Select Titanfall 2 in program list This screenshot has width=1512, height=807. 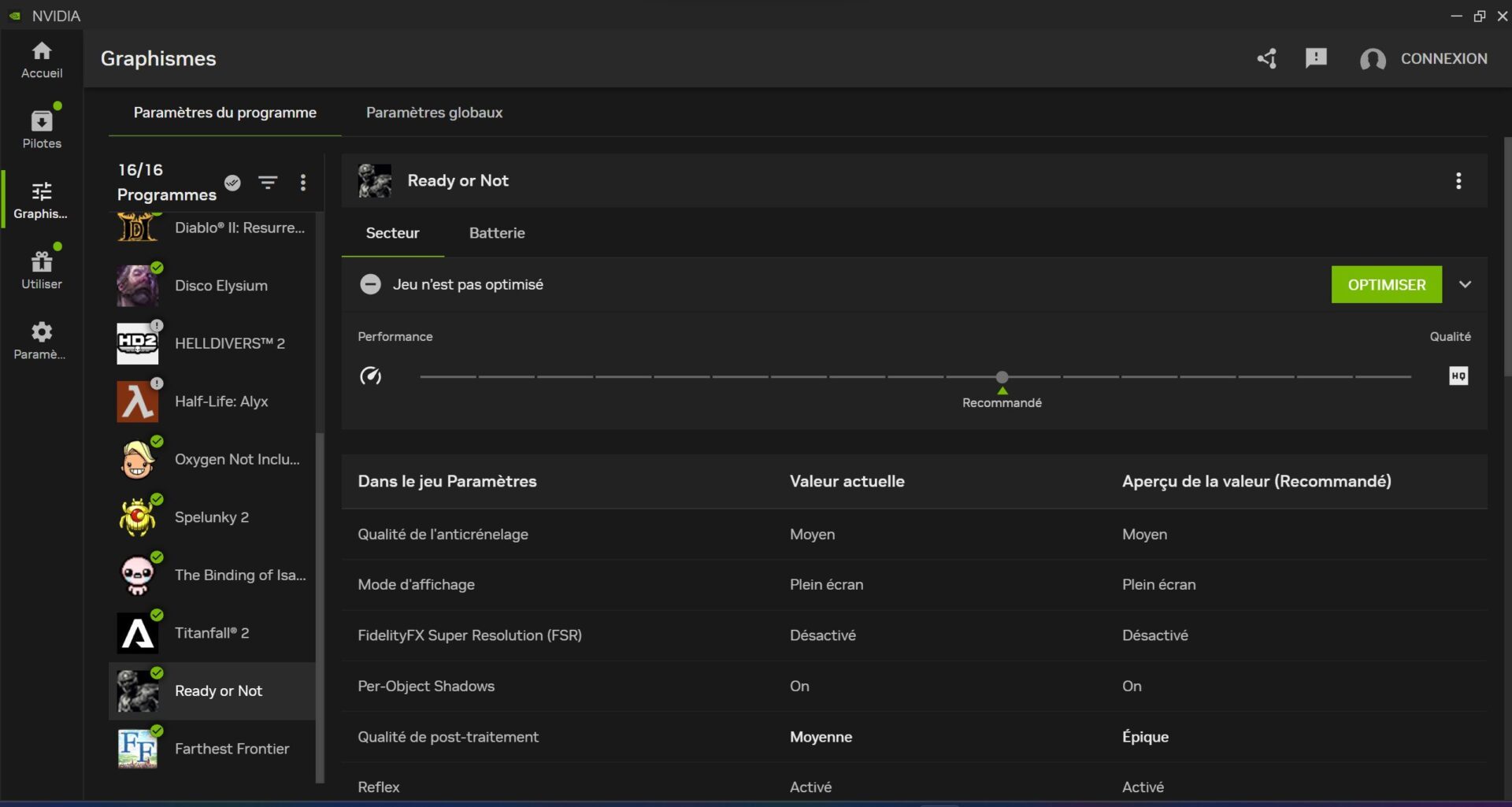tap(212, 633)
